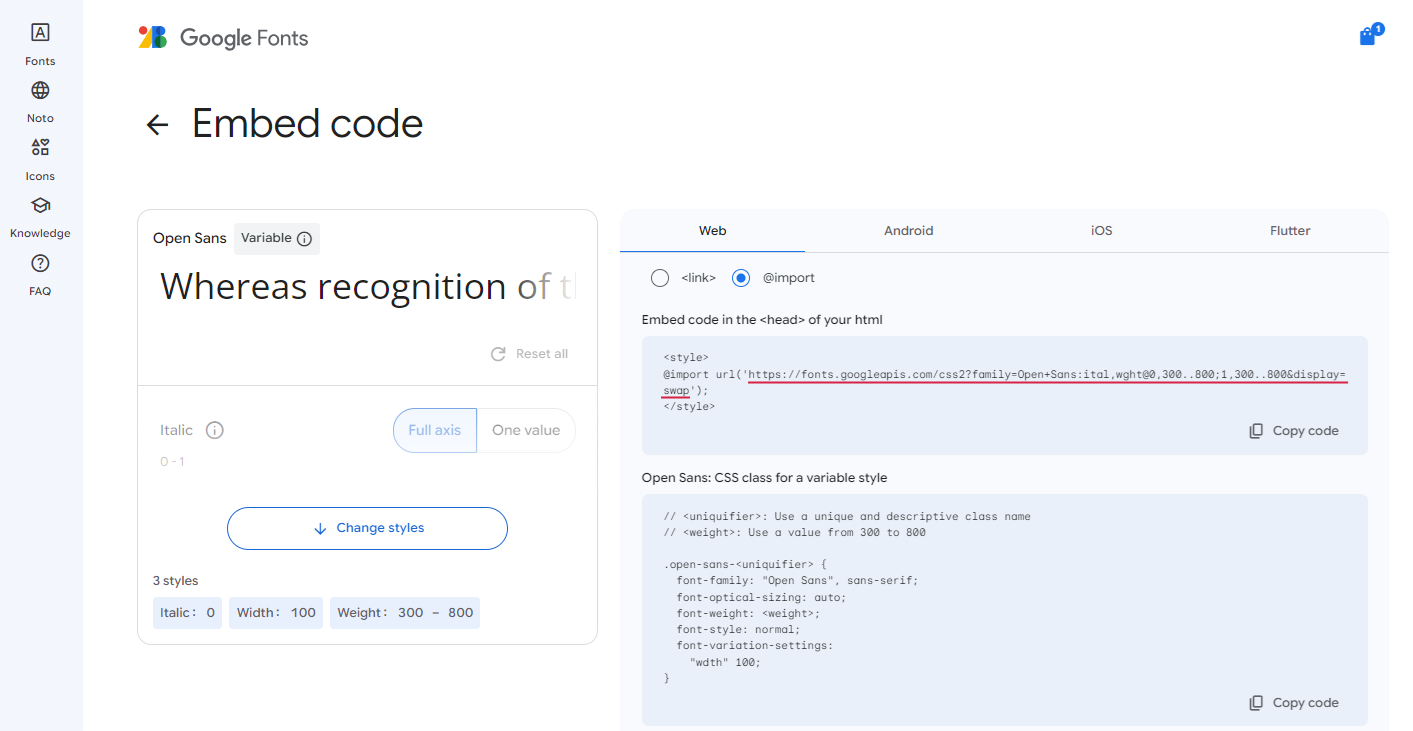Click the Google Fonts logo
This screenshot has height=731, width=1413.
click(x=223, y=38)
